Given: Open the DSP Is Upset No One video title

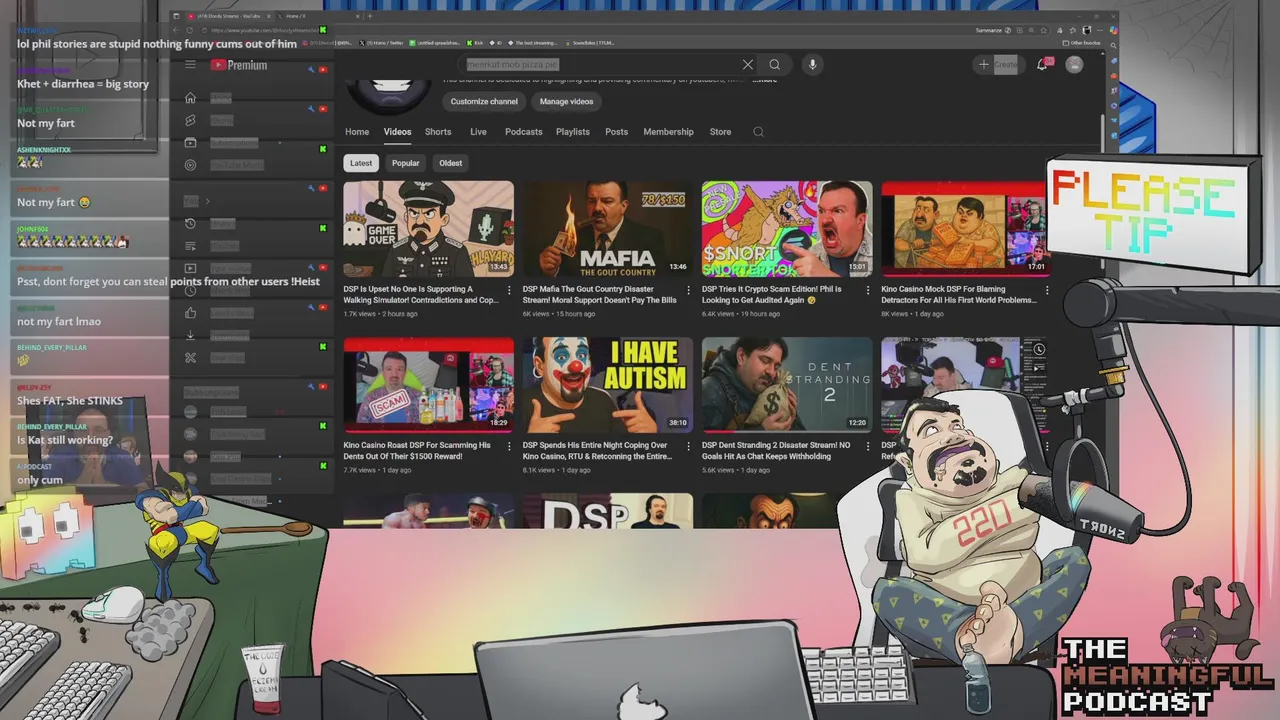Looking at the screenshot, I should pyautogui.click(x=421, y=294).
